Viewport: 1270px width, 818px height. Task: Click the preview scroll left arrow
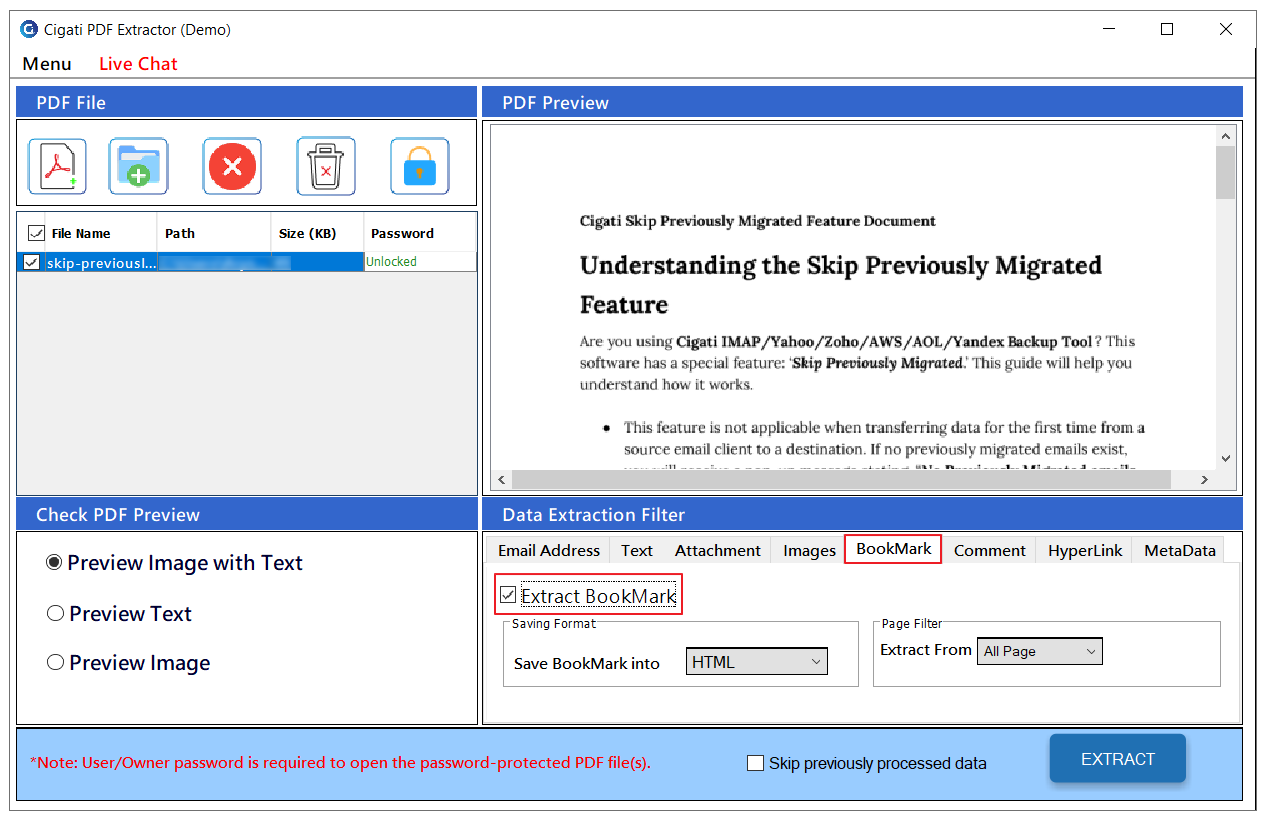501,479
